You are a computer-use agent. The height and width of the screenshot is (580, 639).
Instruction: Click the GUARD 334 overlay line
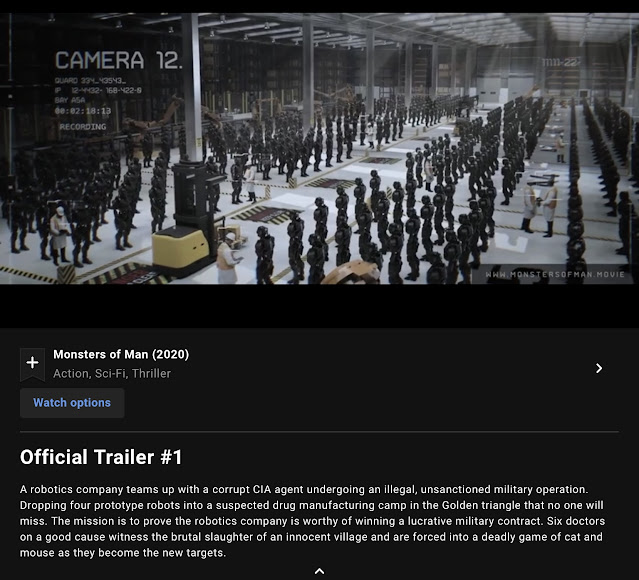tap(90, 81)
